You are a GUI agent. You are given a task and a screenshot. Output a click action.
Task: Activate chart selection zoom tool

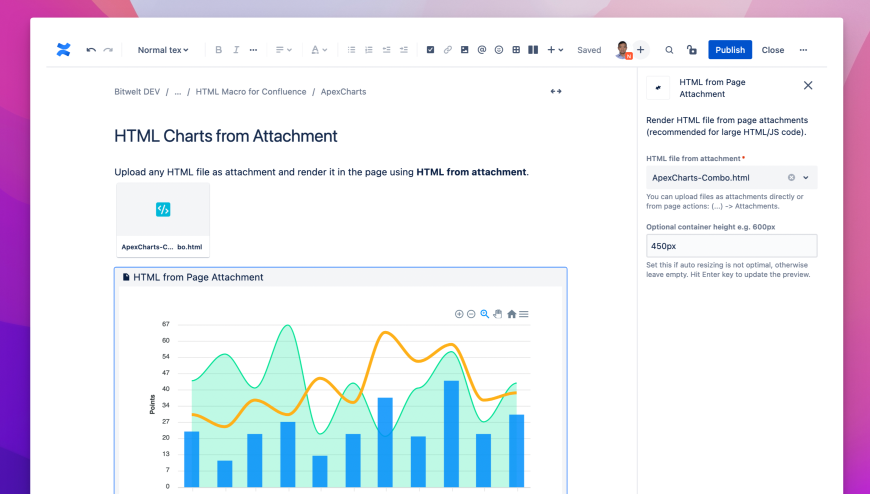484,314
